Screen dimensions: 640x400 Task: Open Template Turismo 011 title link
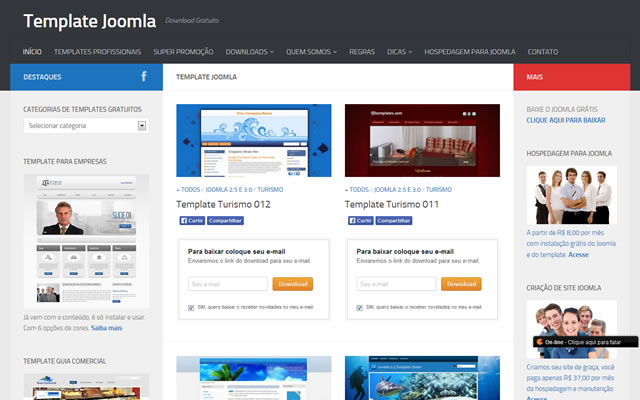click(392, 204)
